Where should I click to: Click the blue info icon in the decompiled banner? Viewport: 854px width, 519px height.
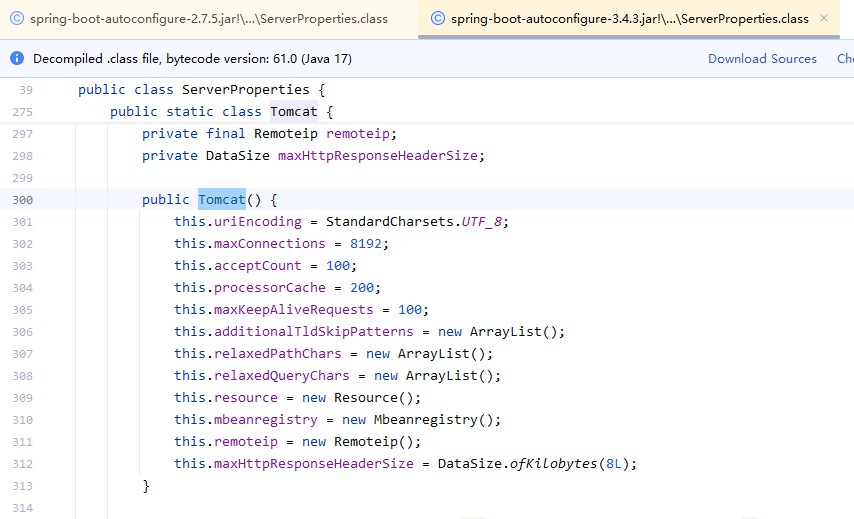pyautogui.click(x=17, y=58)
